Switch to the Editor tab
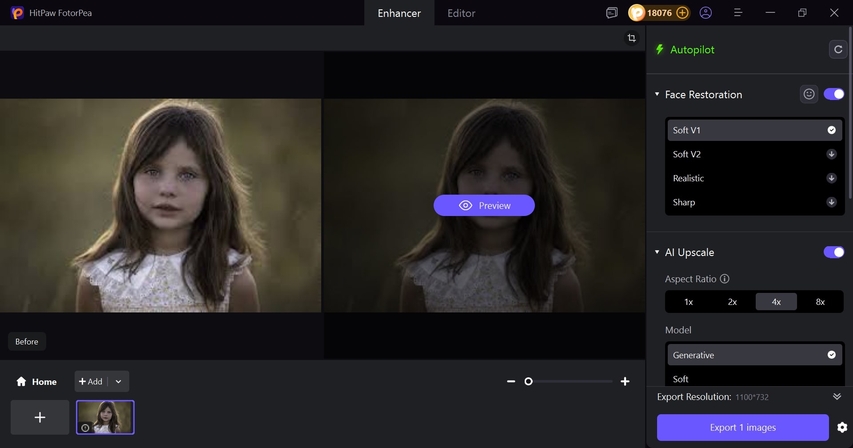Screen dimensions: 853x448 pos(461,13)
